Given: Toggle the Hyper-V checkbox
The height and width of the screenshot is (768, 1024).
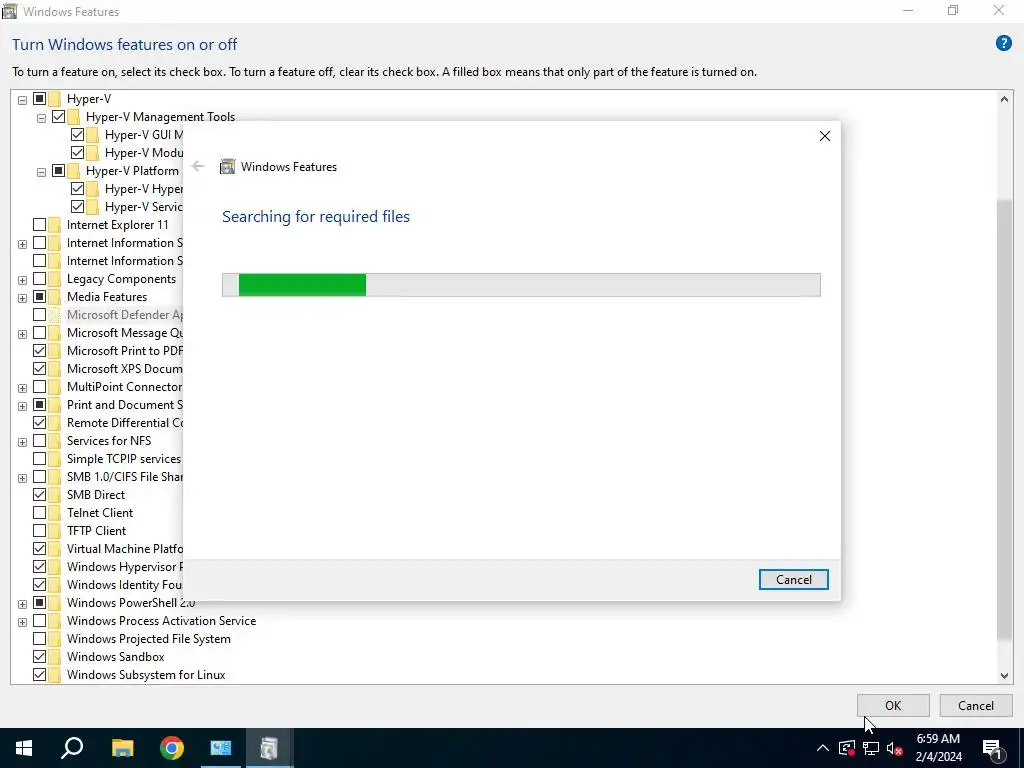Looking at the screenshot, I should pyautogui.click(x=39, y=99).
